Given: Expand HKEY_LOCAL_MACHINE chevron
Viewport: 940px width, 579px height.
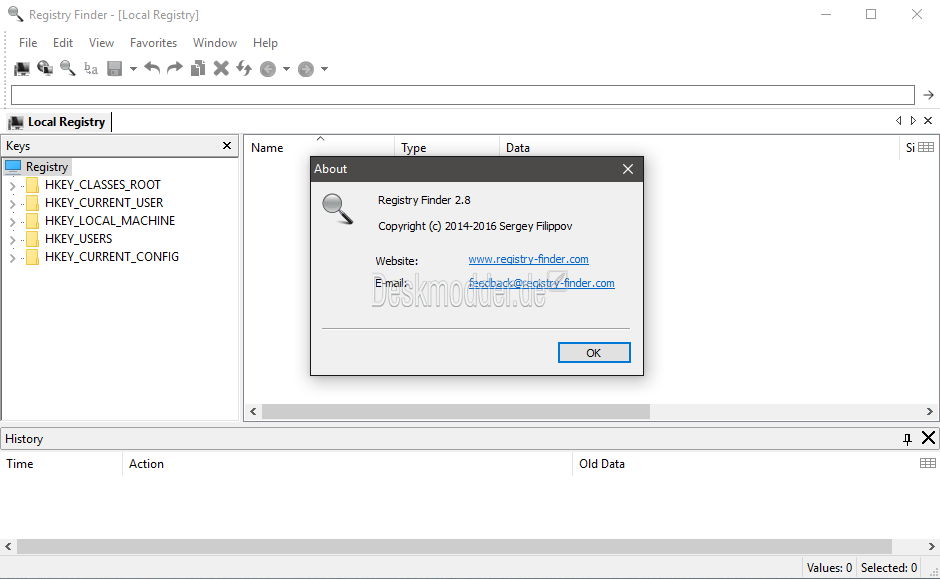Looking at the screenshot, I should (12, 222).
